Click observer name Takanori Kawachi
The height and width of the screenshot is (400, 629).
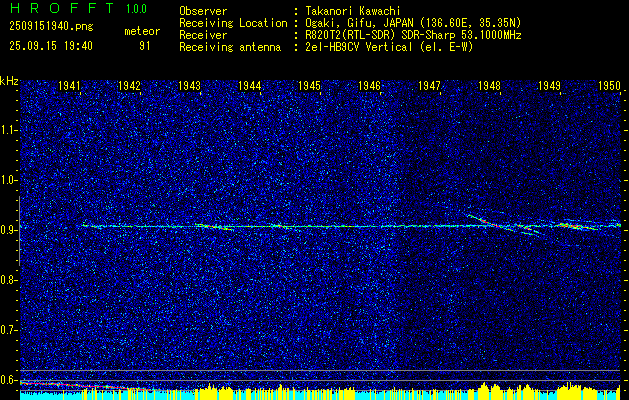[x=352, y=11]
